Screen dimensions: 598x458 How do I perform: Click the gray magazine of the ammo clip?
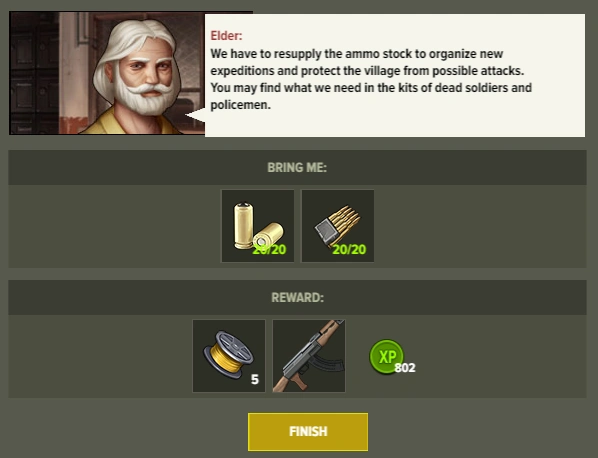click(x=325, y=230)
